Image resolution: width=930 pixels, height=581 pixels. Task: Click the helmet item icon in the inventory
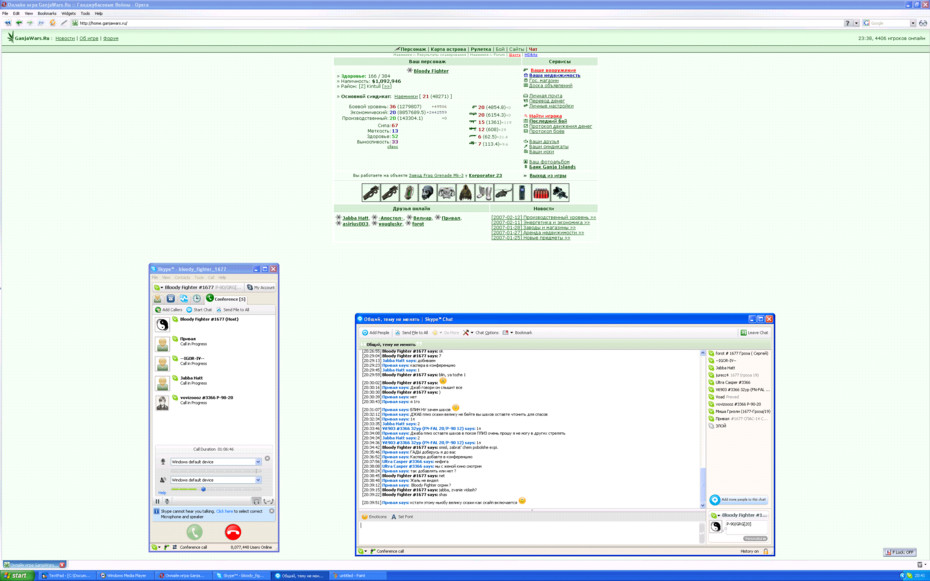[428, 193]
